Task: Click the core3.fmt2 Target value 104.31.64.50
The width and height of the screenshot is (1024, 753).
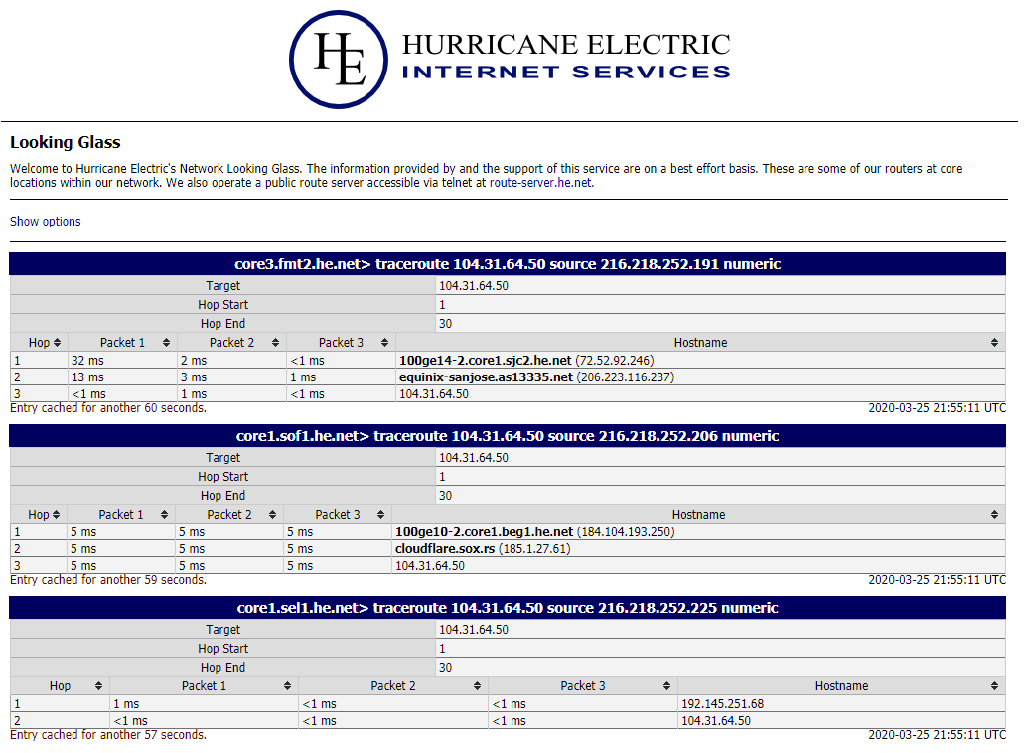Action: click(473, 285)
